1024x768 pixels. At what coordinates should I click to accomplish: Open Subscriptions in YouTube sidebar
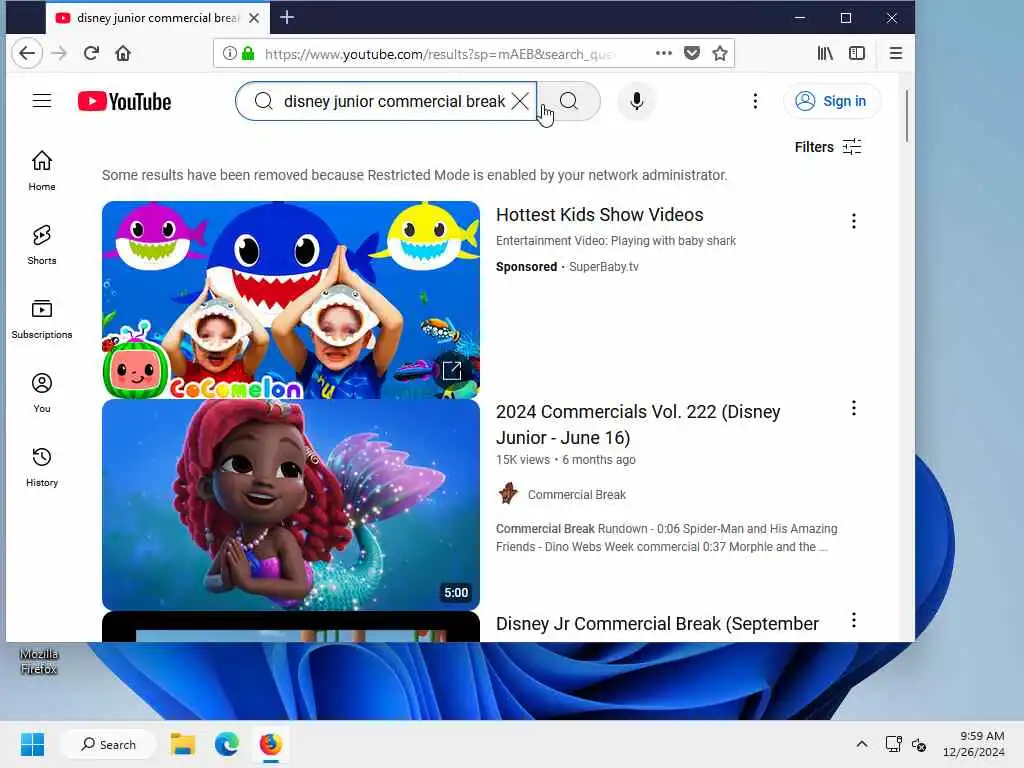pos(42,319)
